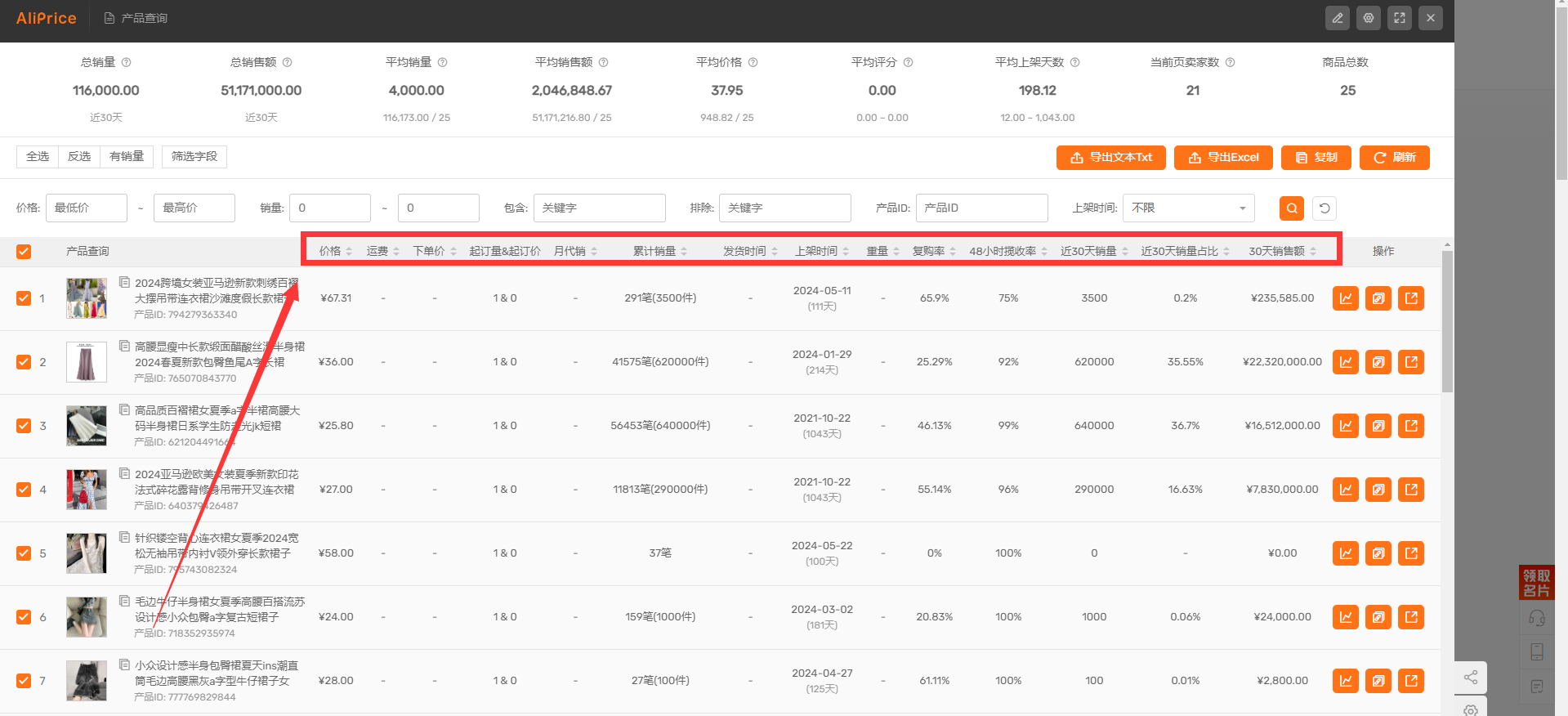Uncheck row 7 checkbox
Screen dimensions: 1568x716
tap(24, 681)
